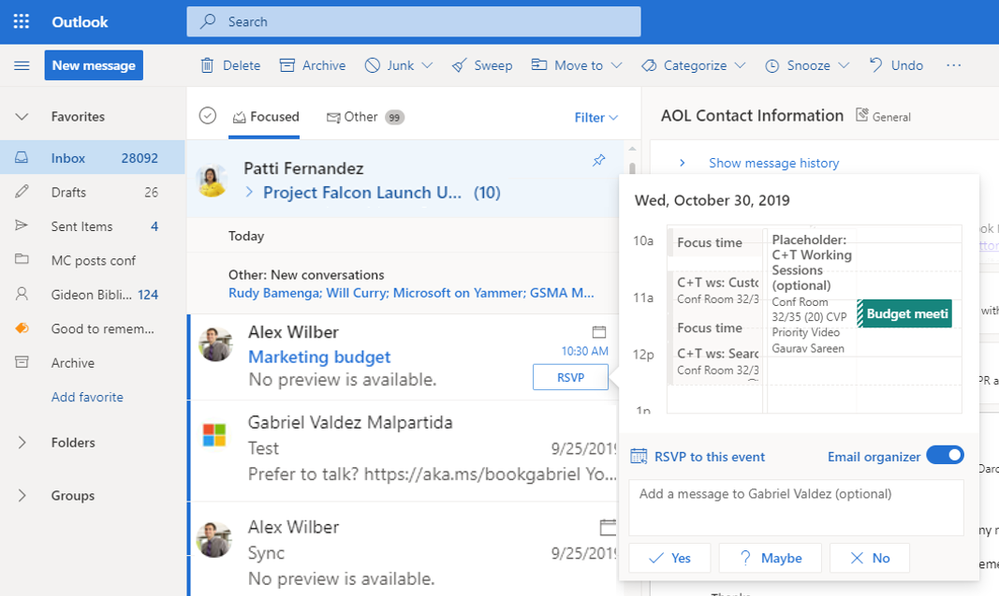Click the hamburger menu icon

point(22,66)
